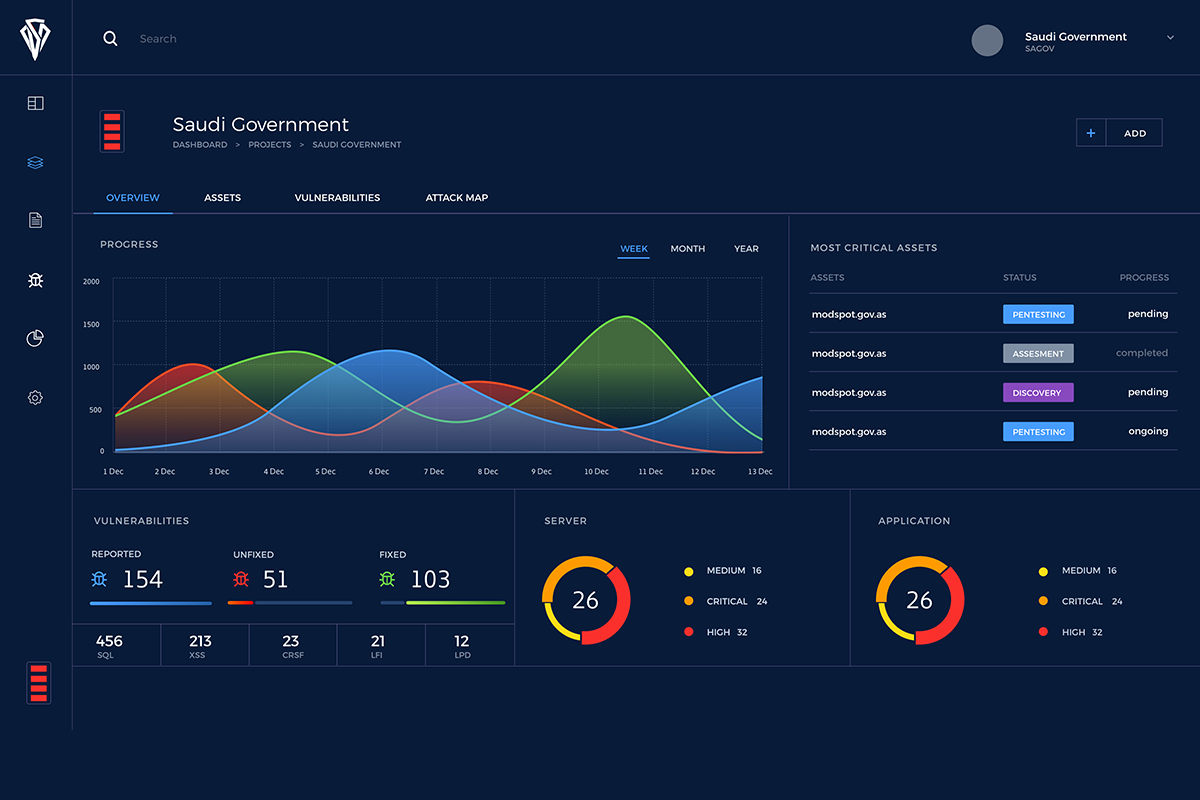
Task: Click the yellow Medium legend dot under Application
Action: (x=1044, y=571)
